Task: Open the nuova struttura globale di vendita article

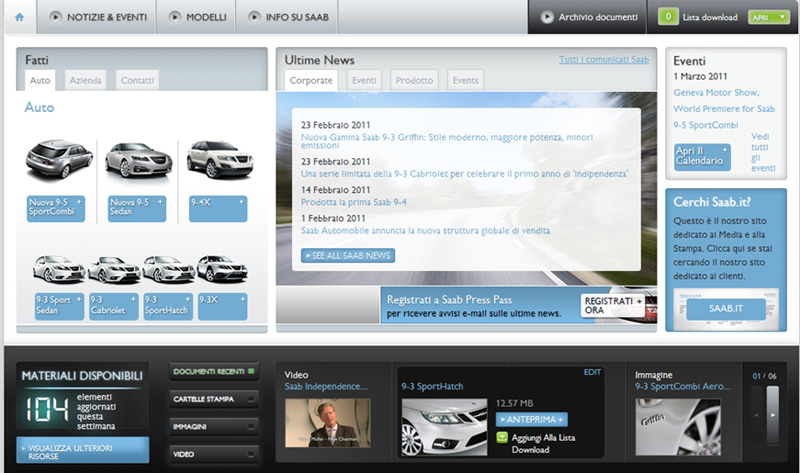Action: click(x=426, y=231)
